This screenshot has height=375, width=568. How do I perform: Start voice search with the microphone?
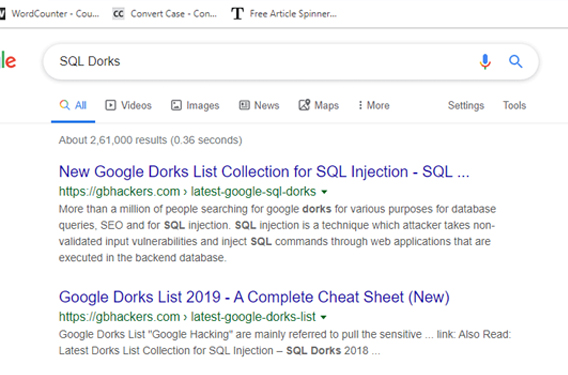(485, 62)
